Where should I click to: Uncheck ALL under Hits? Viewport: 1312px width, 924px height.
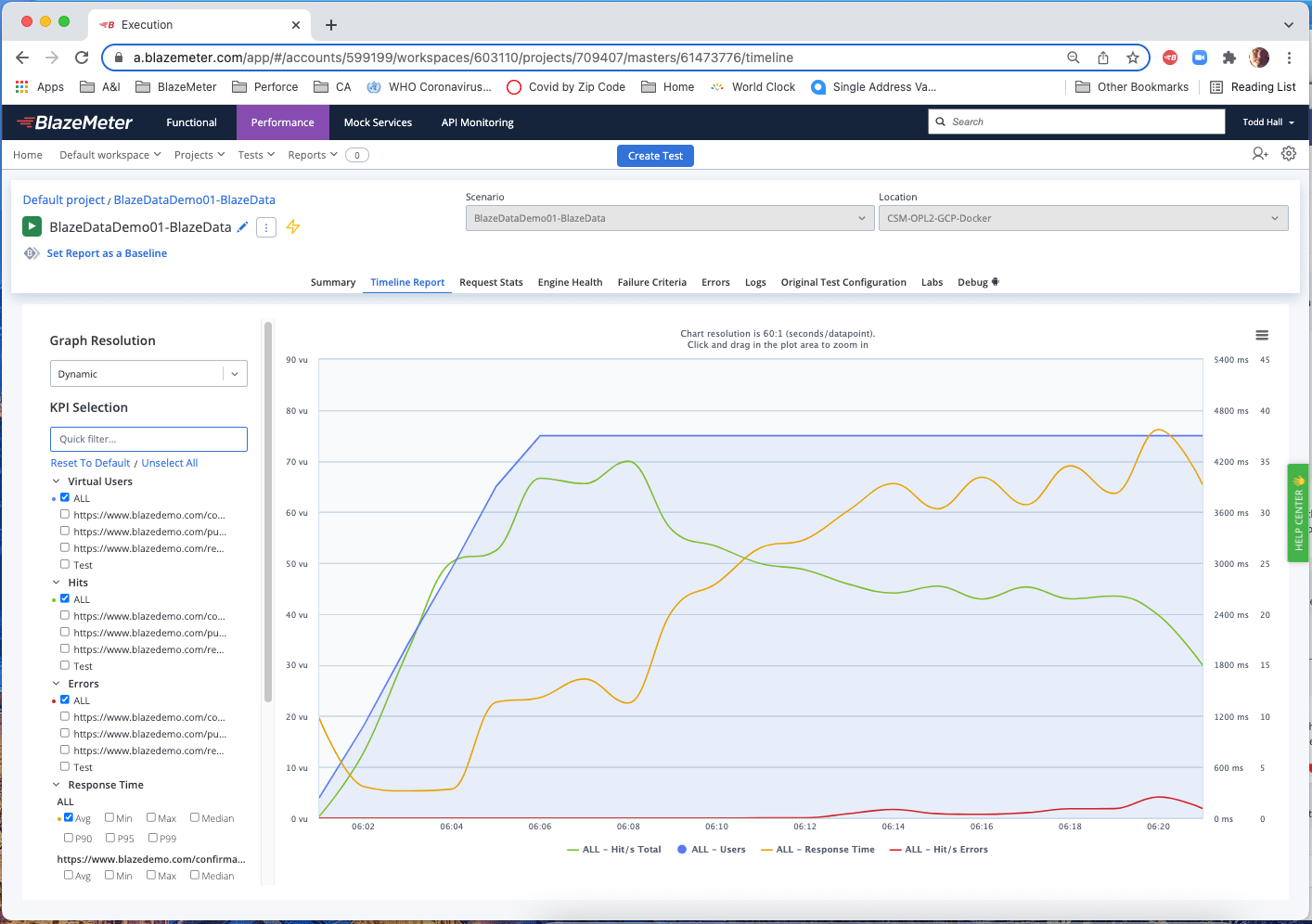[65, 598]
